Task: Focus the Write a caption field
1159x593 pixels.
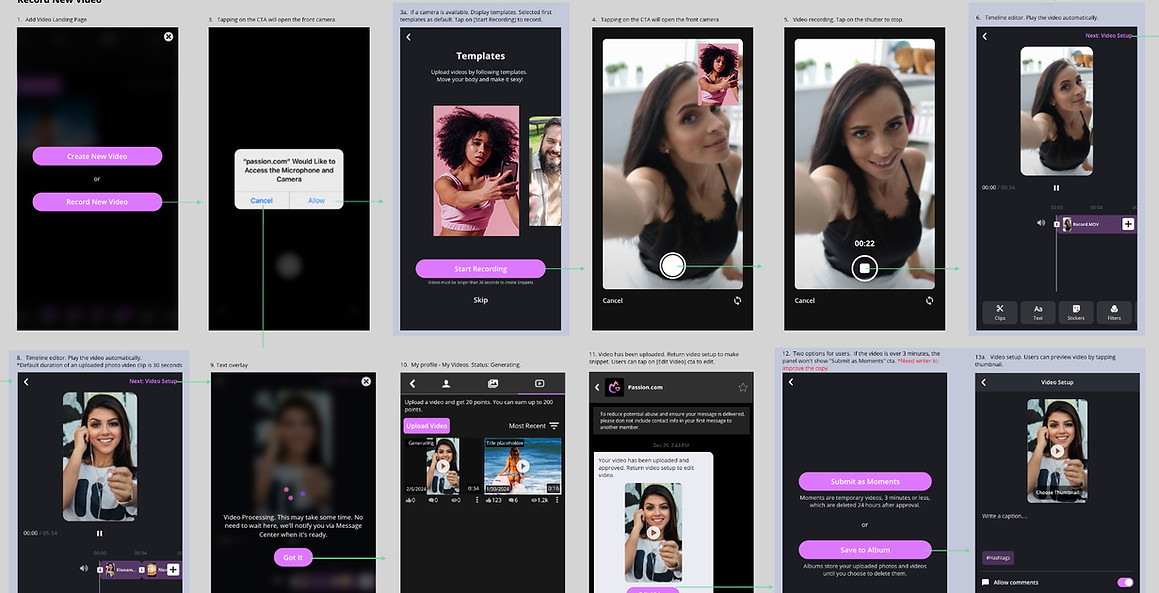Action: [1057, 516]
